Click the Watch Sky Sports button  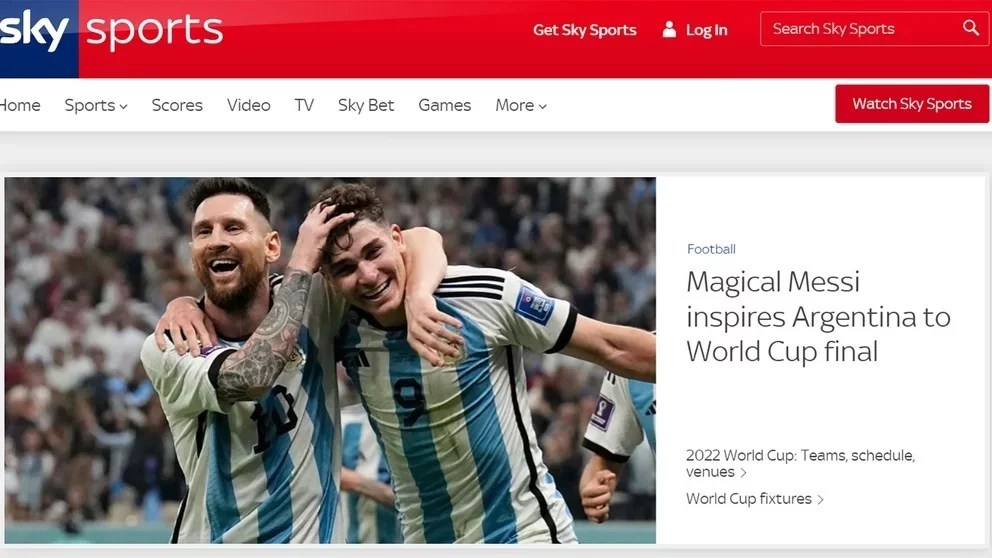(912, 104)
